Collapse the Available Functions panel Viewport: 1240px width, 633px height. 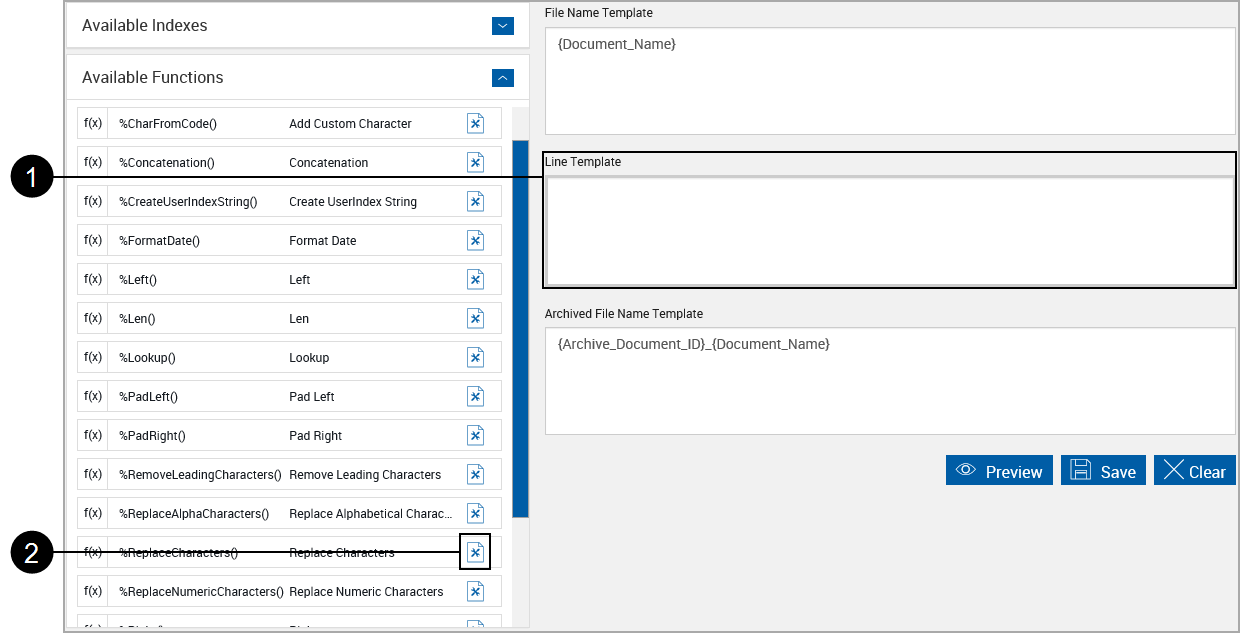503,77
